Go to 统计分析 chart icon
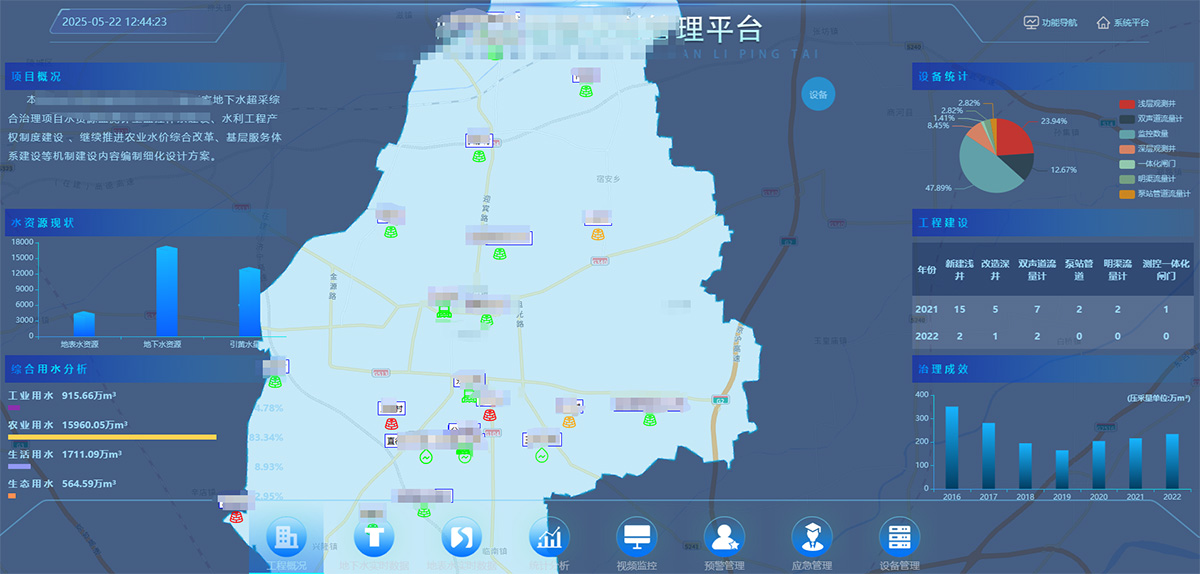1200x574 pixels. tap(549, 537)
